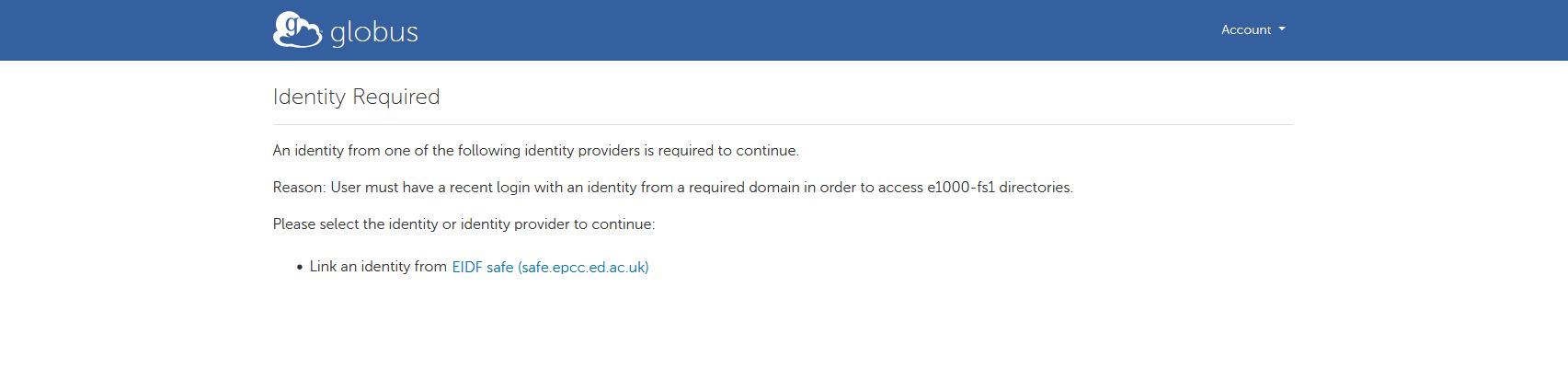Click the "g" letter inside cloud logo
The width and height of the screenshot is (1568, 390).
[x=290, y=27]
